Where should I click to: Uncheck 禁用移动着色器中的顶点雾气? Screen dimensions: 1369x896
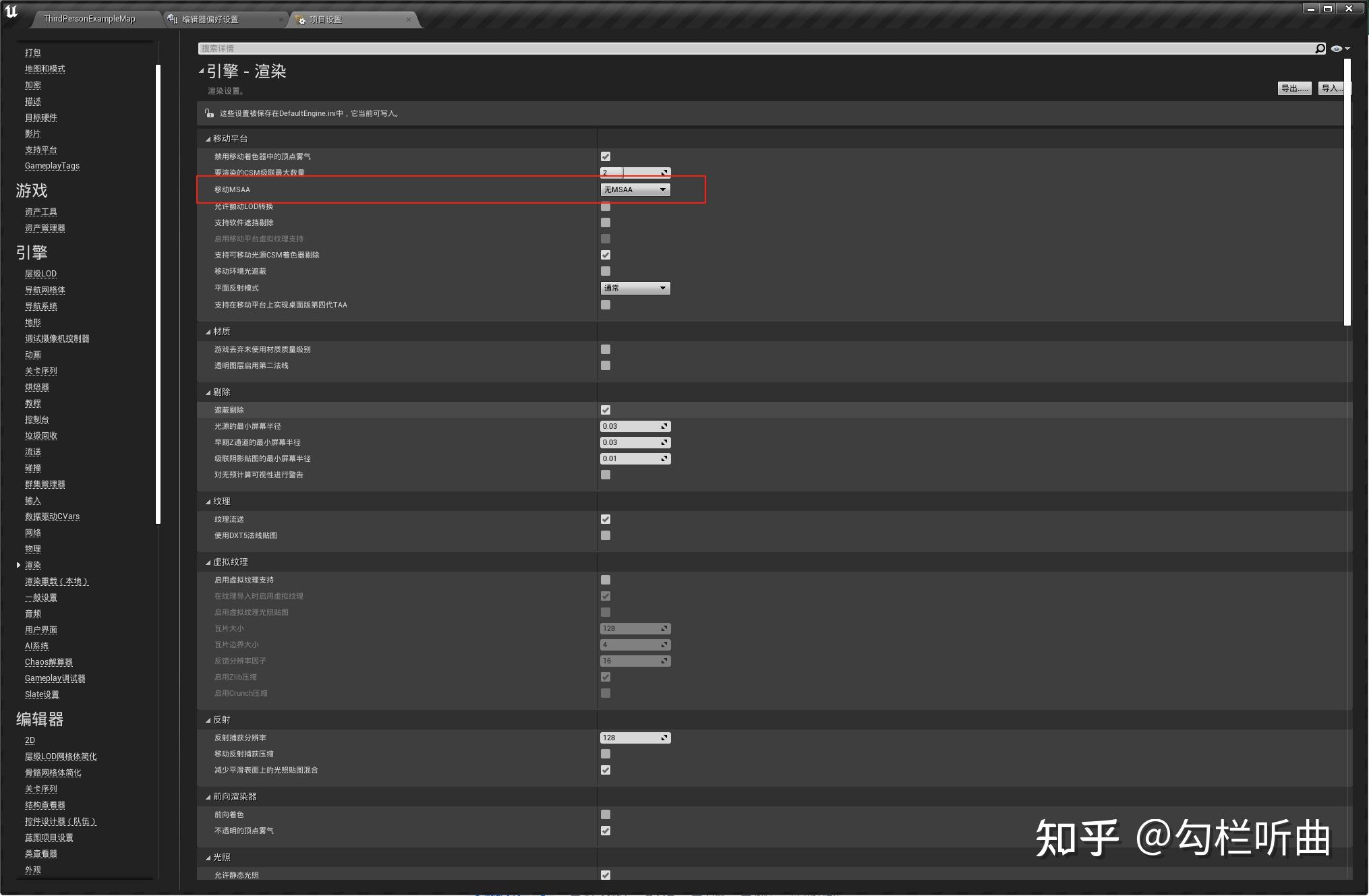[x=606, y=155]
